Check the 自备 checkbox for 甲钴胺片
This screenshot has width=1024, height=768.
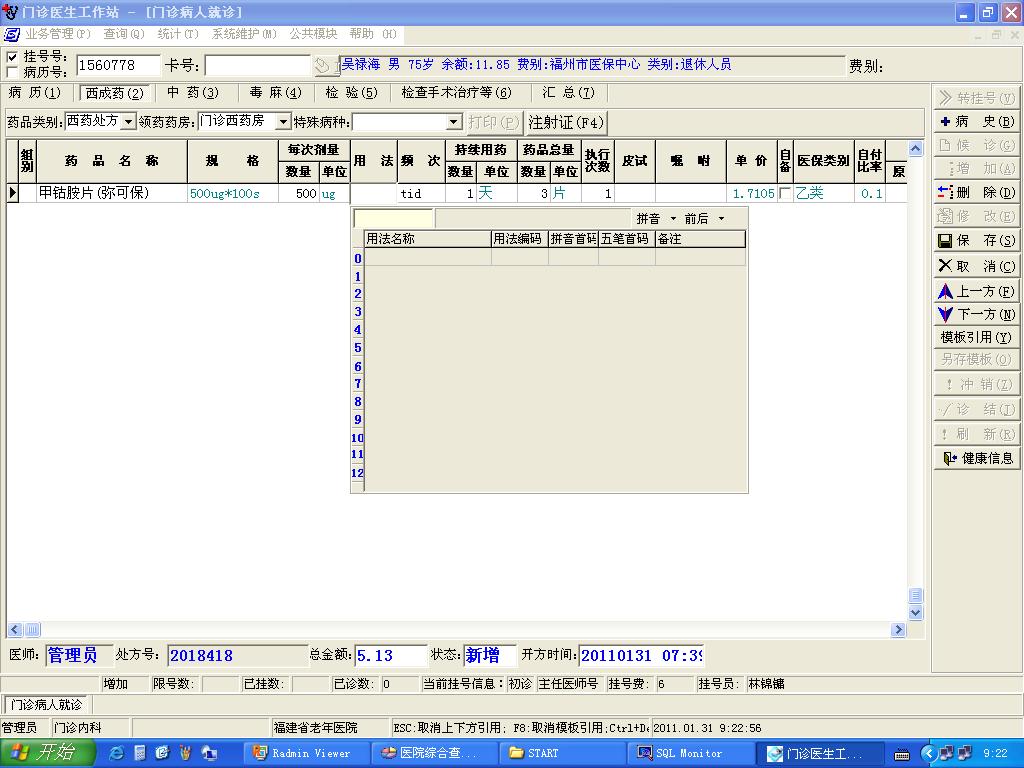pos(784,193)
